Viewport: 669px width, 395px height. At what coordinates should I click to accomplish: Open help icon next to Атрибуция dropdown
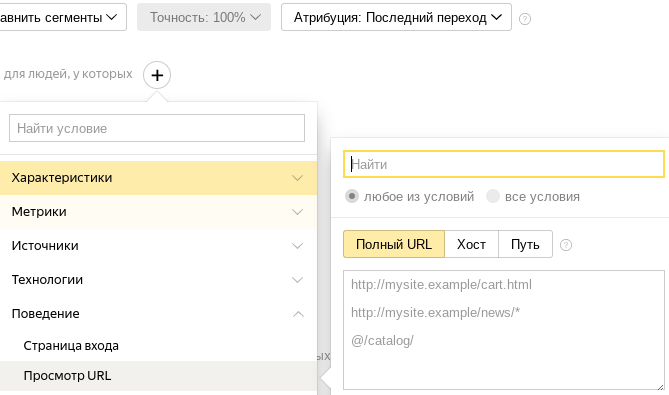(x=525, y=19)
